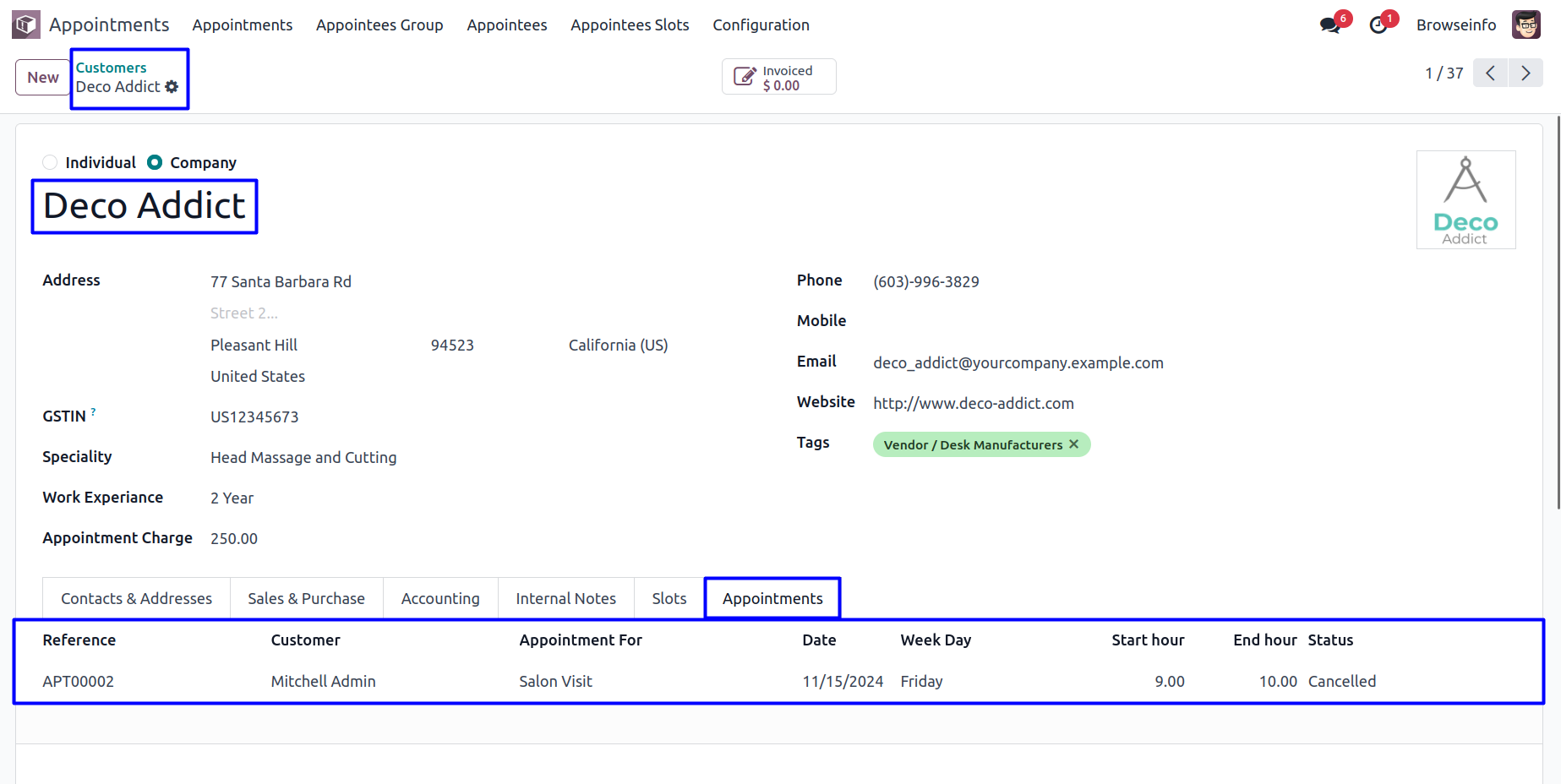The image size is (1561, 784).
Task: Remove the Vendor / Desk Manufacturers tag
Action: pos(1074,444)
